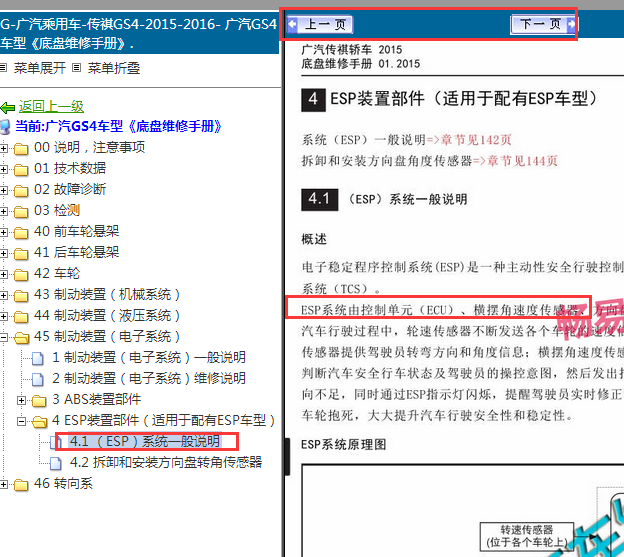Screen dimensions: 624x557
Task: Click open folder icon of 4 ESP装置部件
Action: [39, 422]
